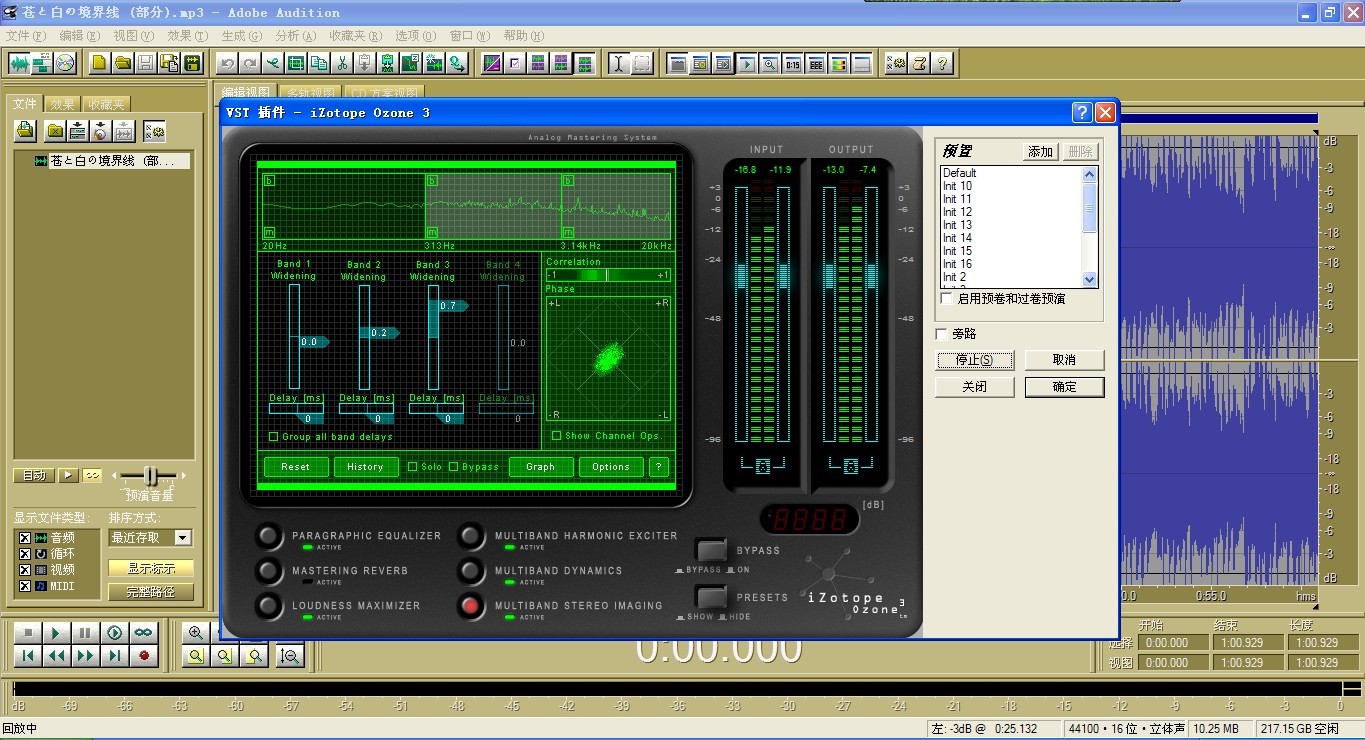The image size is (1365, 740).
Task: Select the marquee selection tool
Action: [x=642, y=63]
